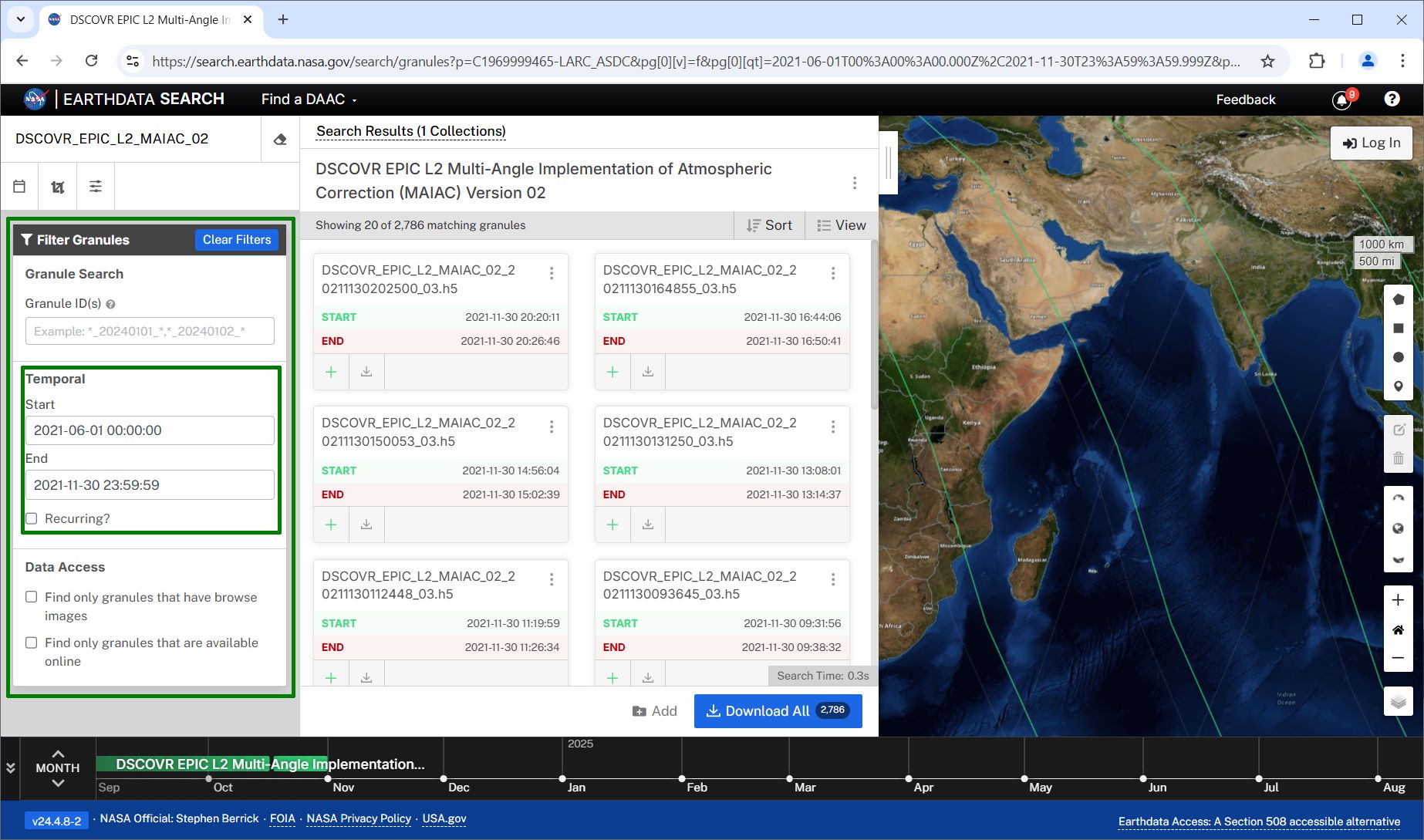Open options menu for granule 0211130202500_03

point(552,273)
